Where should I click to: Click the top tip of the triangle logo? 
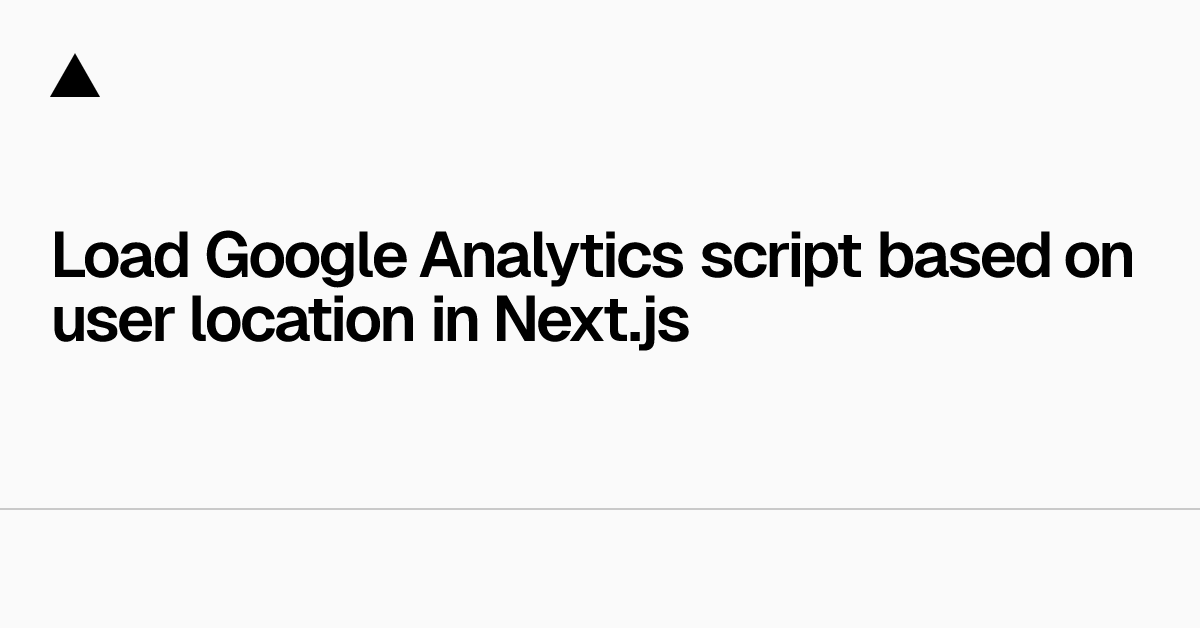[75, 58]
